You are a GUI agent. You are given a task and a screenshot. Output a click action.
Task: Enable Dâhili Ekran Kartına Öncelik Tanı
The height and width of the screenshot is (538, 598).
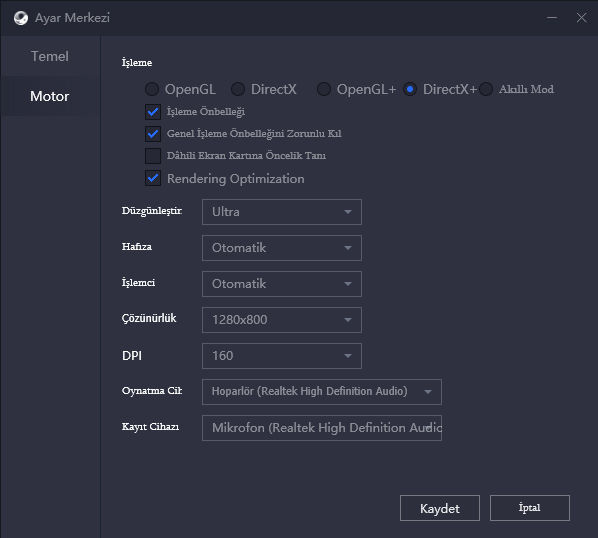coord(153,156)
